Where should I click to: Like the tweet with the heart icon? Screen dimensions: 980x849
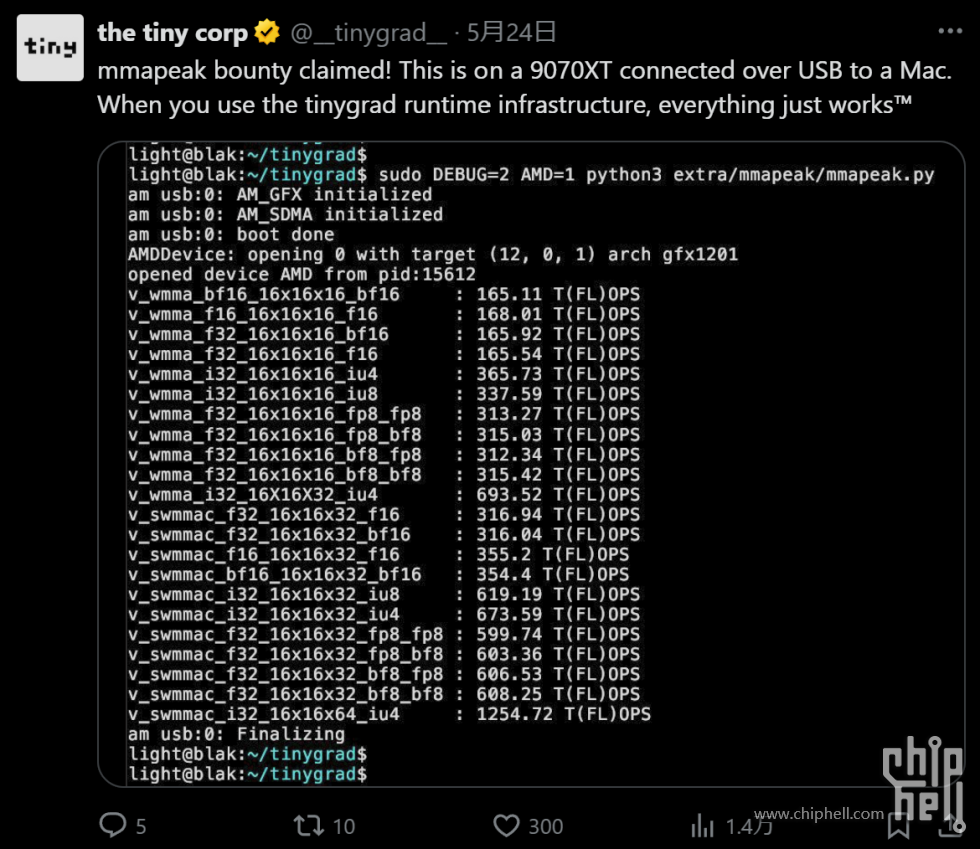[x=506, y=826]
